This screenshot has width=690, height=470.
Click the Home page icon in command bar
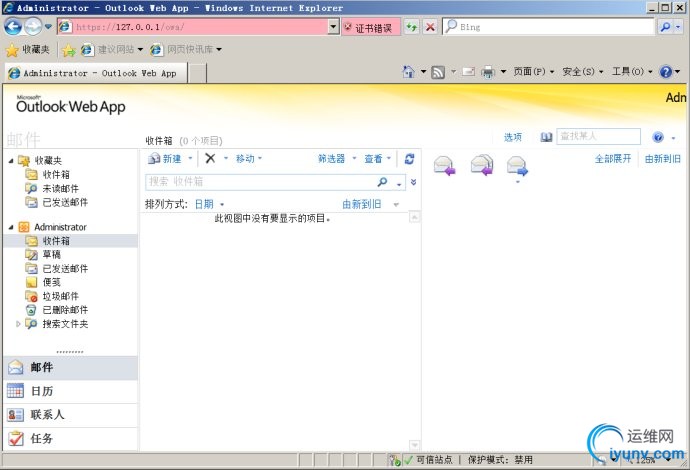point(409,72)
